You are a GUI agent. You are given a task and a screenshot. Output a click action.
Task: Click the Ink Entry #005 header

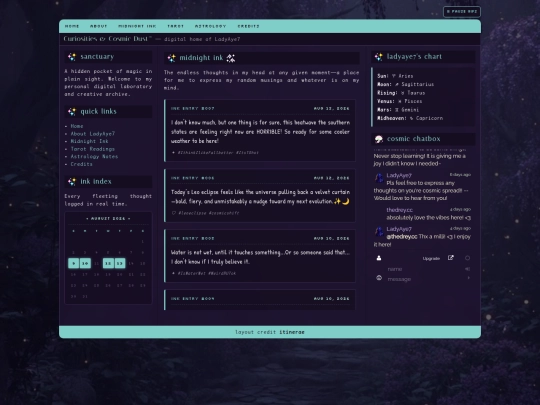pos(192,238)
